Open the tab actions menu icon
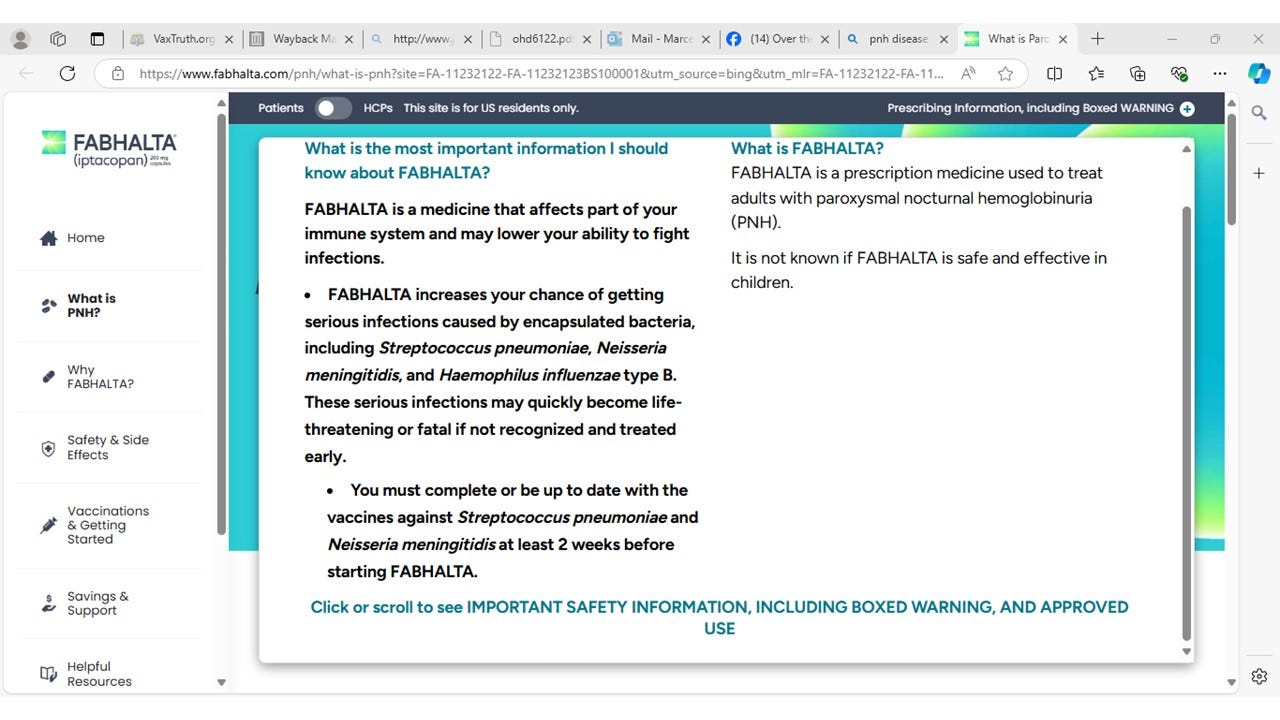The width and height of the screenshot is (1280, 720). tap(97, 39)
